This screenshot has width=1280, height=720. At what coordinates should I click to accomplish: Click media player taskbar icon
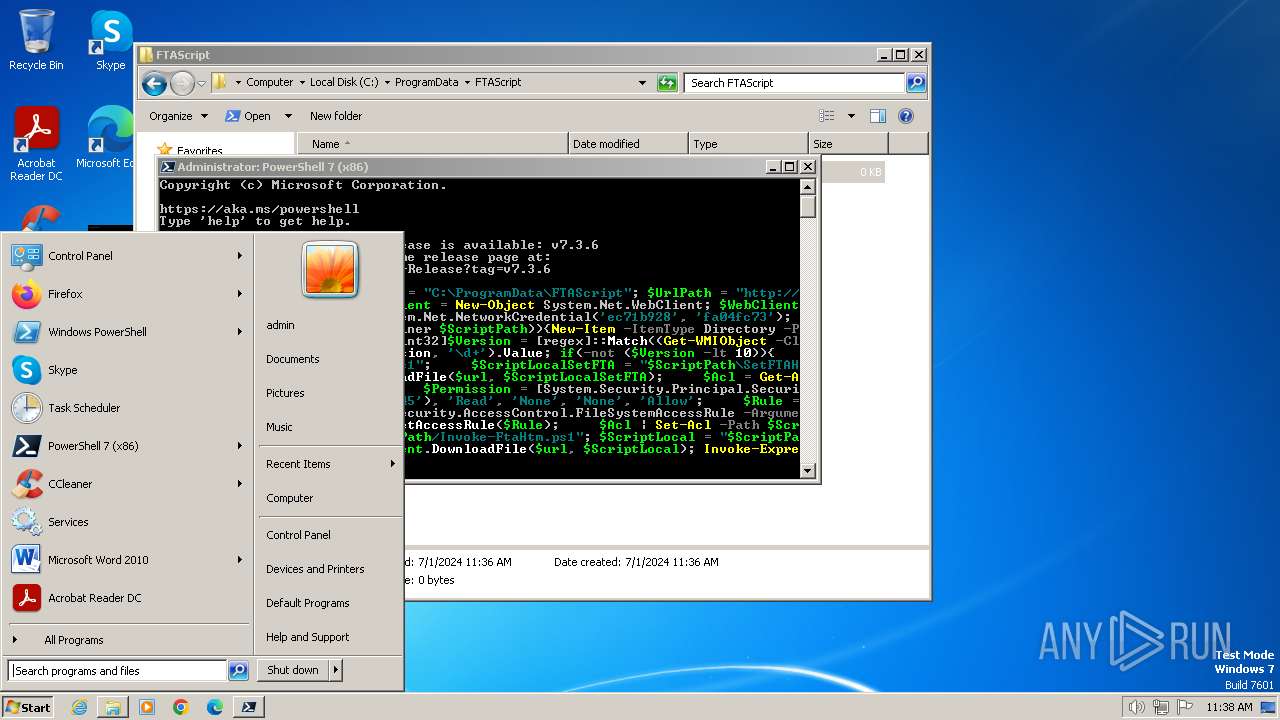[147, 707]
